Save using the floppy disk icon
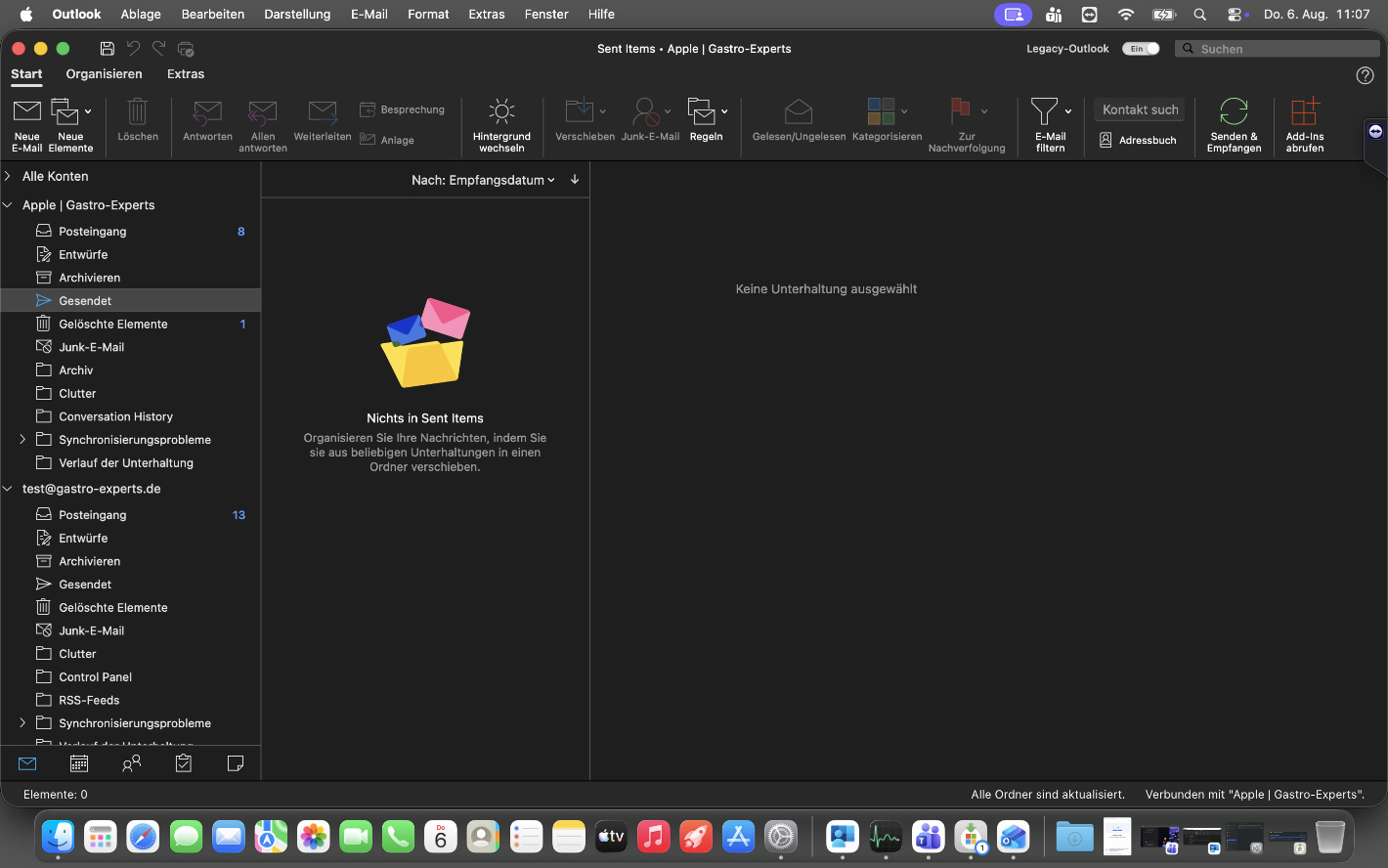 pos(108,49)
